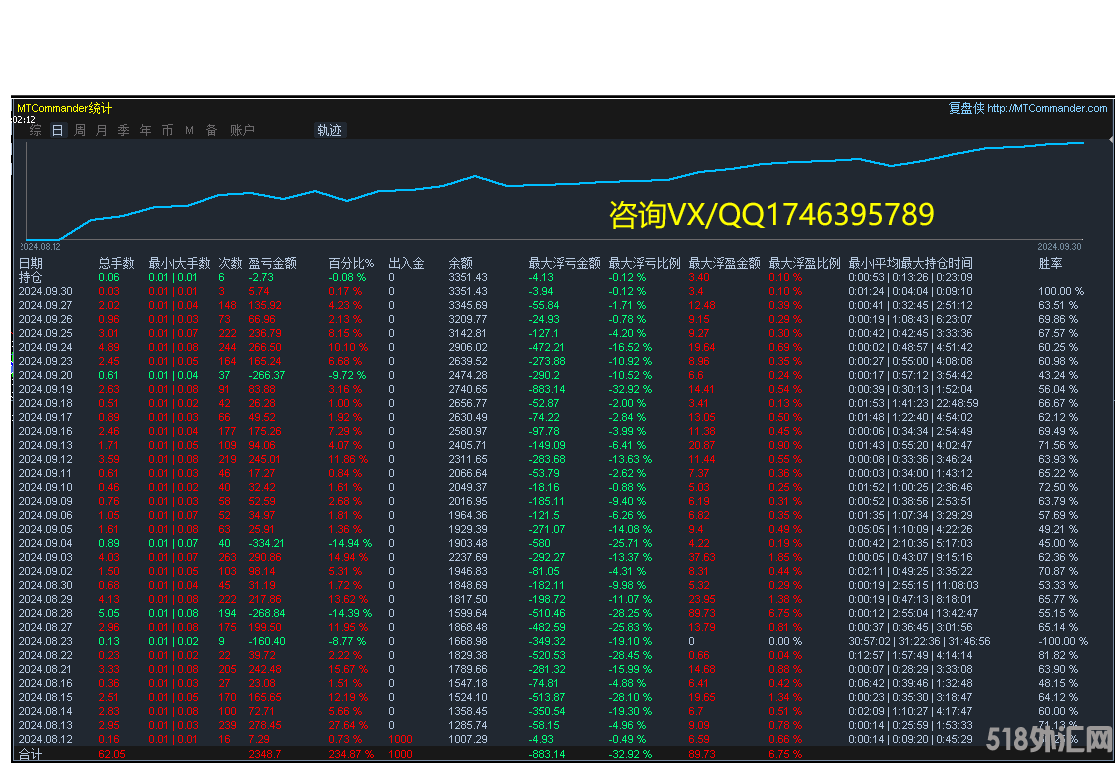
Task: Open the 备 tab
Action: [211, 130]
